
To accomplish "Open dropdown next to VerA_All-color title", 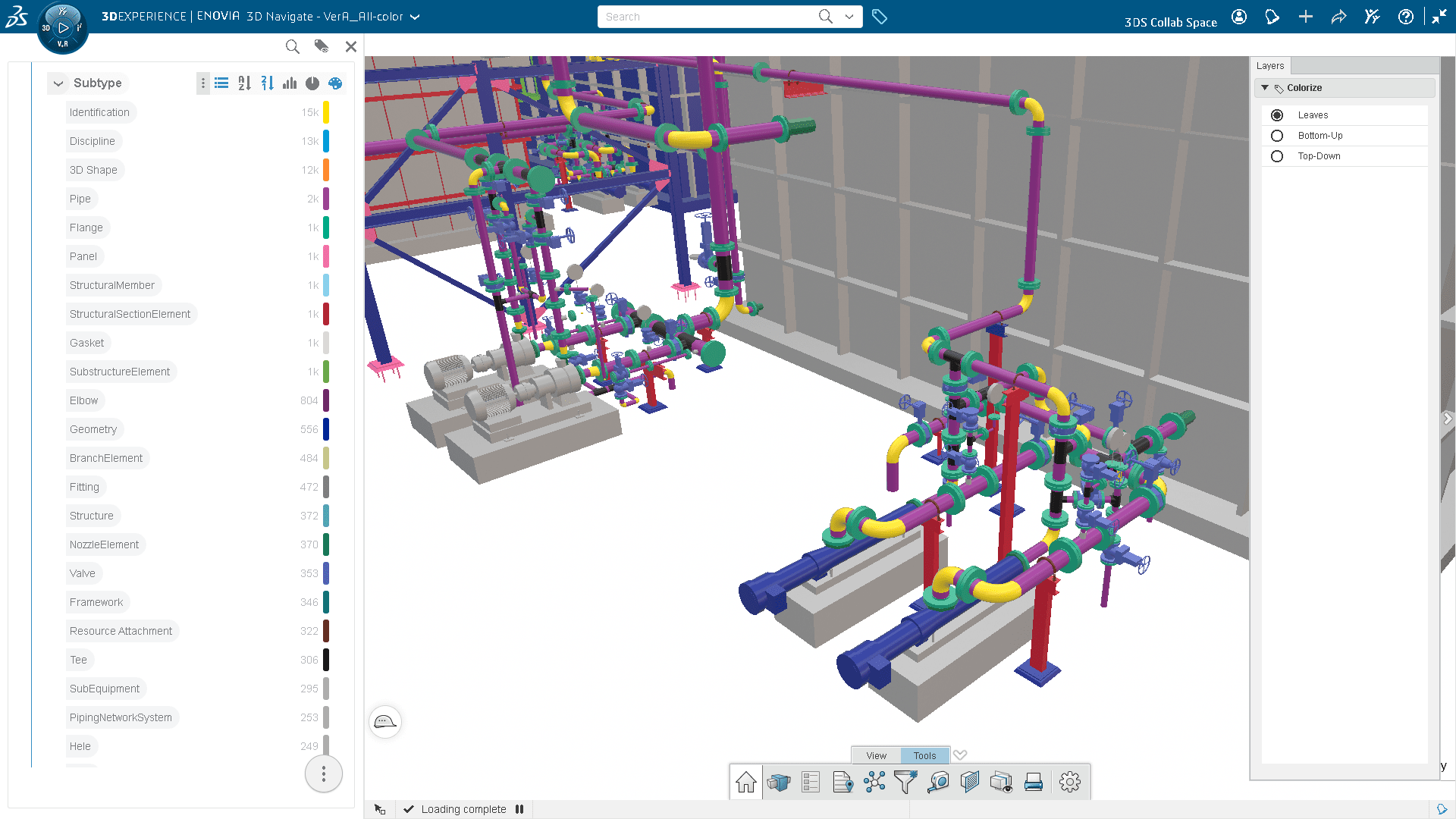I will (415, 17).
